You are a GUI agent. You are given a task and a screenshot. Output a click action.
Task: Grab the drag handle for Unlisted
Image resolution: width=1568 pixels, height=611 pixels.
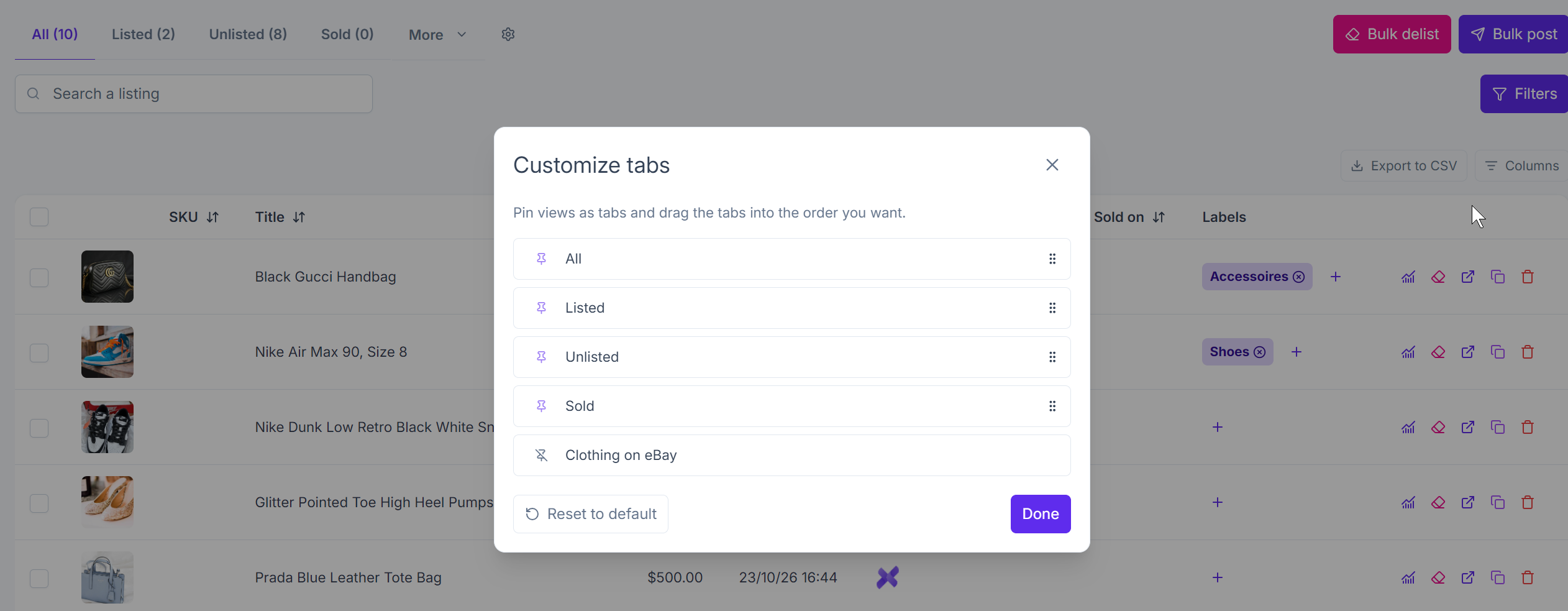click(x=1052, y=357)
